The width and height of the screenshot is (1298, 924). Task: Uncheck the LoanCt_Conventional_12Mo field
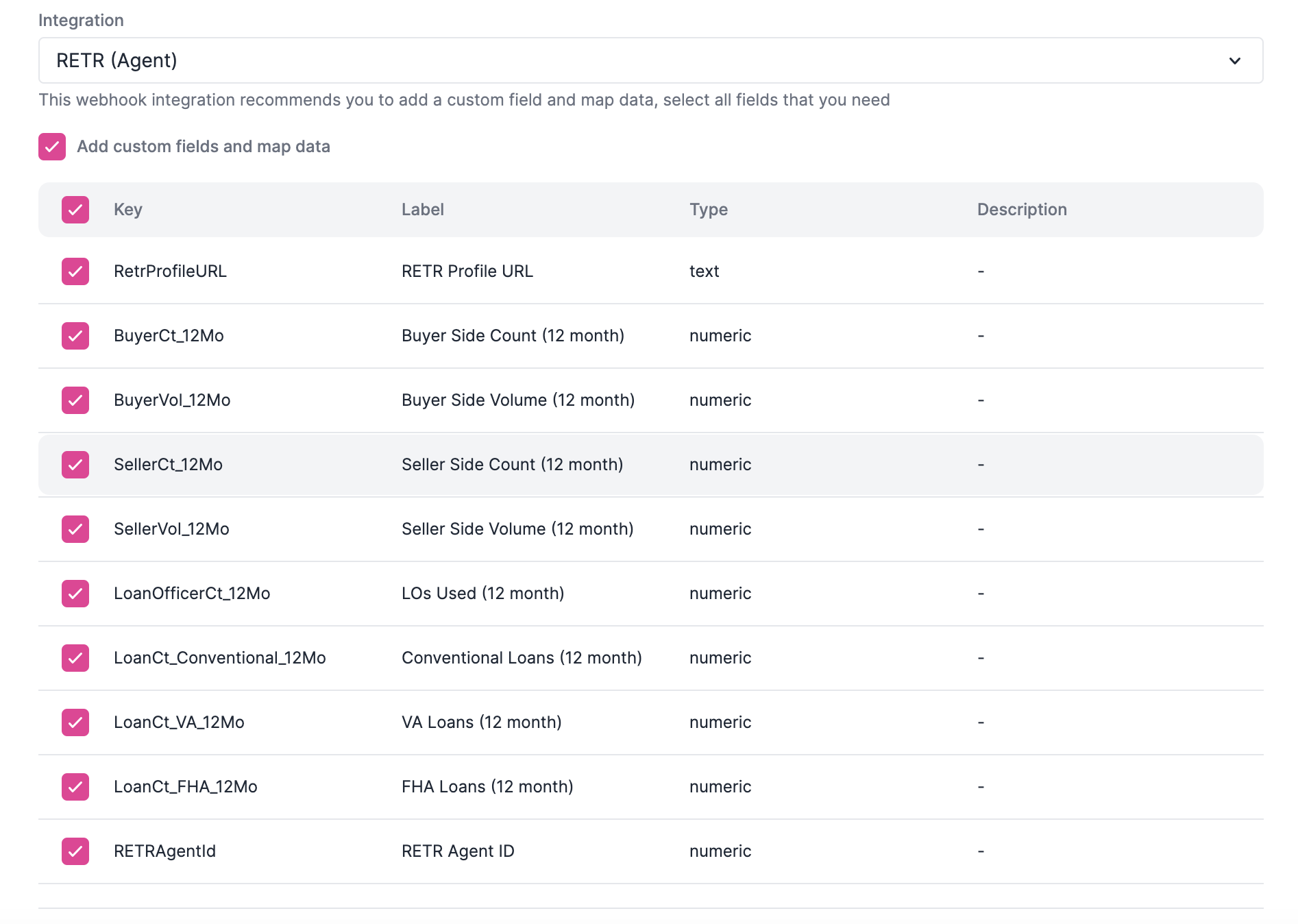click(x=75, y=658)
